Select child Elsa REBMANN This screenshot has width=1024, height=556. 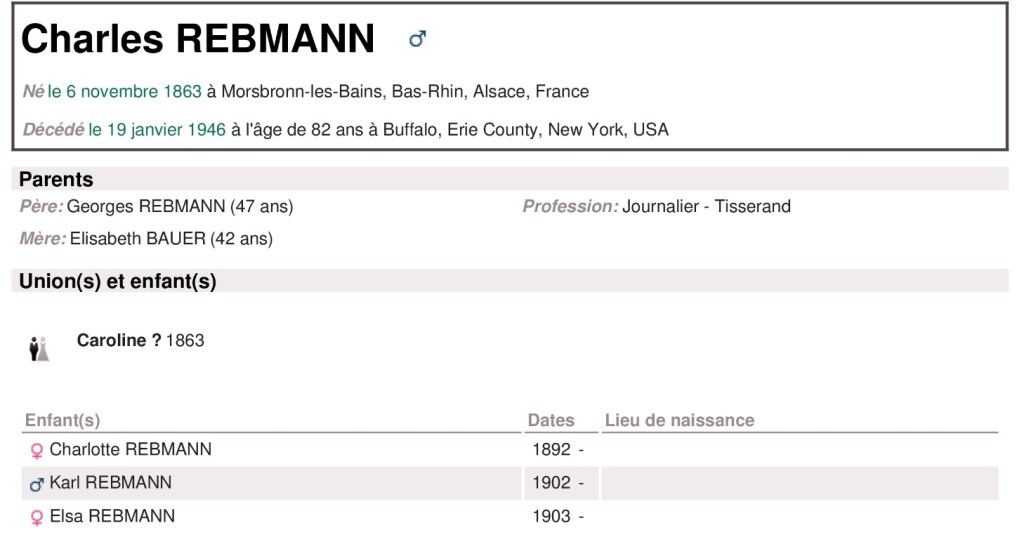[112, 517]
